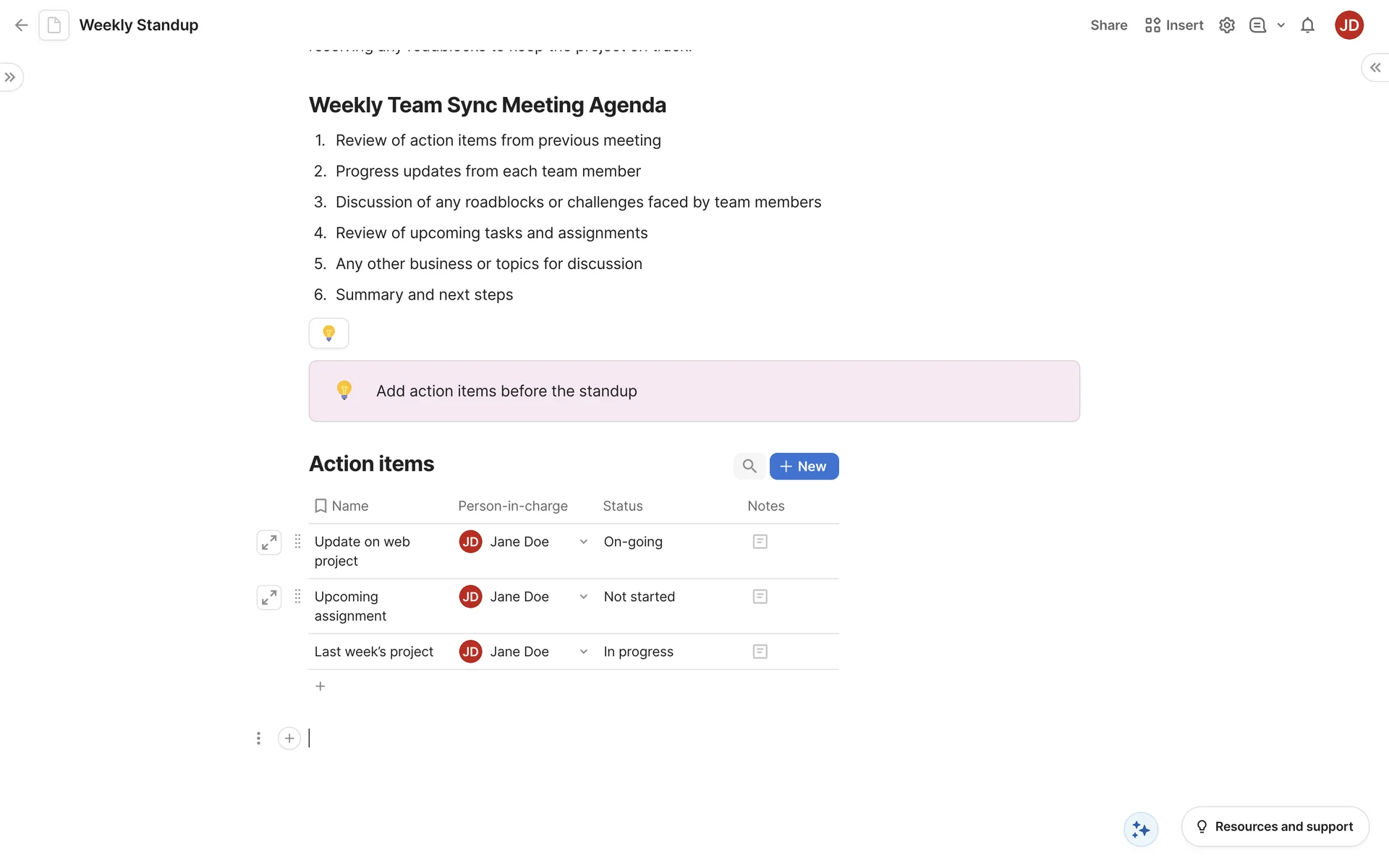Viewport: 1389px width, 868px height.
Task: Add a new row below the table
Action: pyautogui.click(x=320, y=686)
